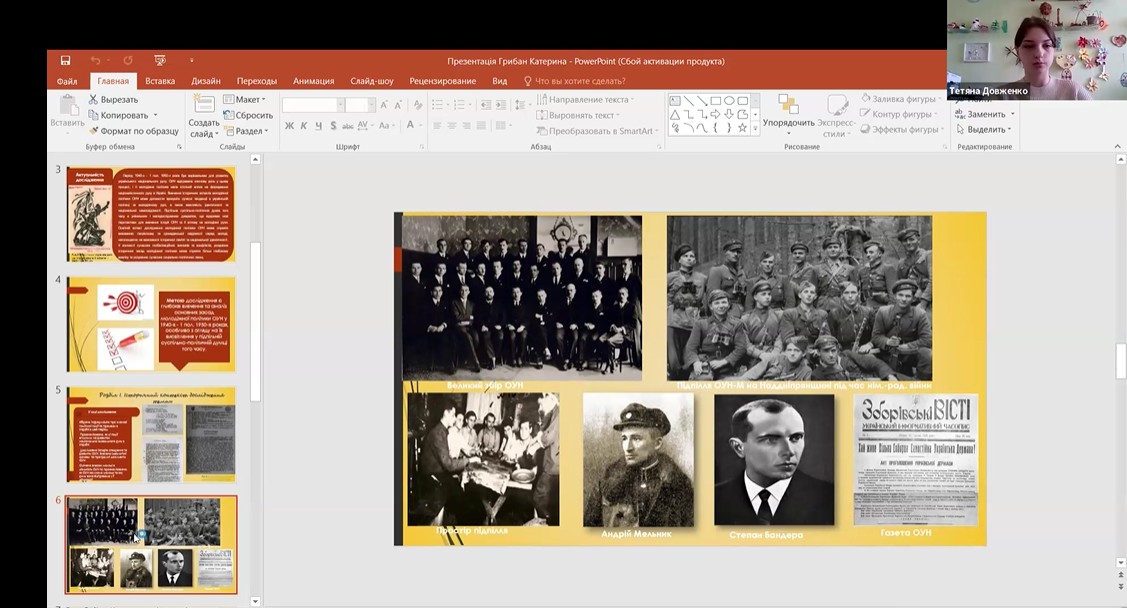
Task: Undo the last action
Action: [96, 60]
